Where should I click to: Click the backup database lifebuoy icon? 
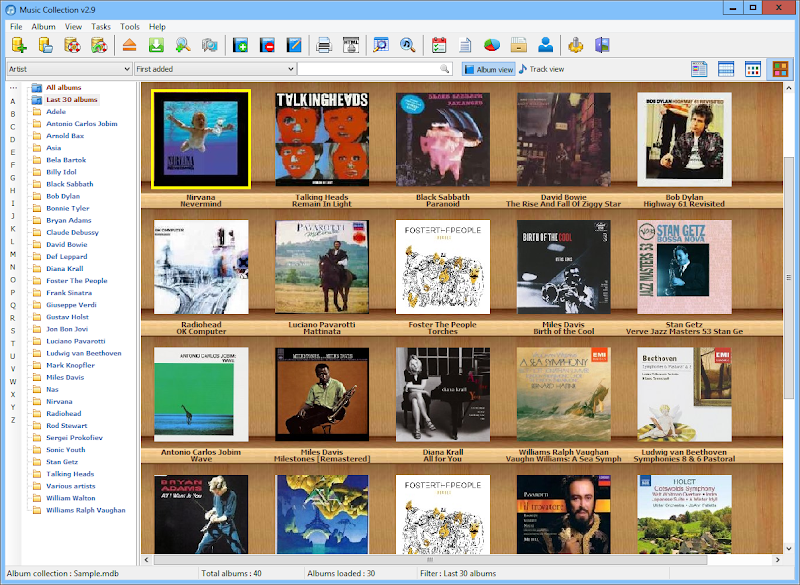click(x=72, y=45)
